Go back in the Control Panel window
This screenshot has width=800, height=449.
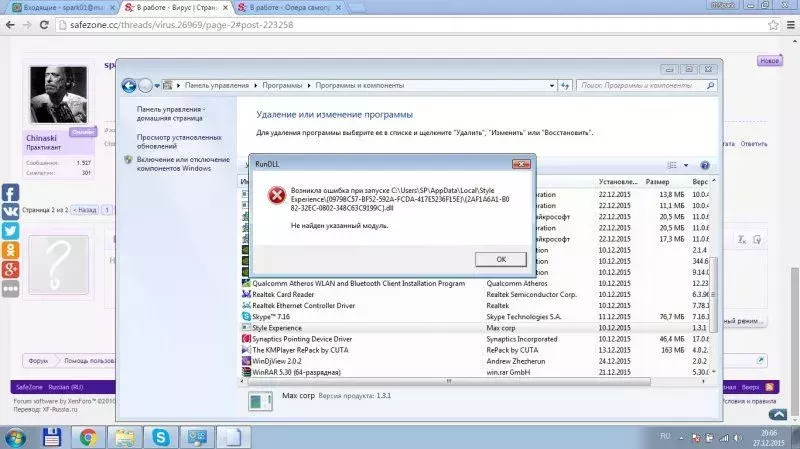pyautogui.click(x=129, y=86)
